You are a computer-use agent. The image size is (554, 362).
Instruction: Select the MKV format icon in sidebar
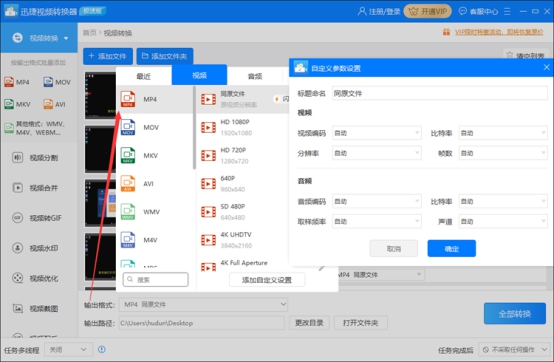tap(10, 104)
